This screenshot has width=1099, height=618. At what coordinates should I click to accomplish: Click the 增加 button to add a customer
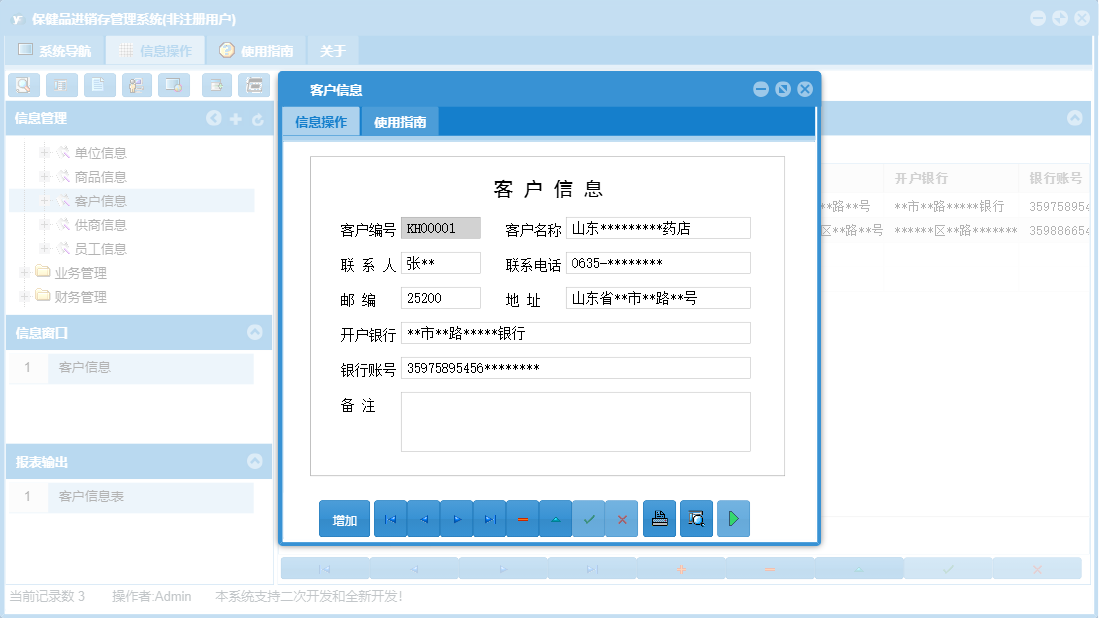[344, 519]
